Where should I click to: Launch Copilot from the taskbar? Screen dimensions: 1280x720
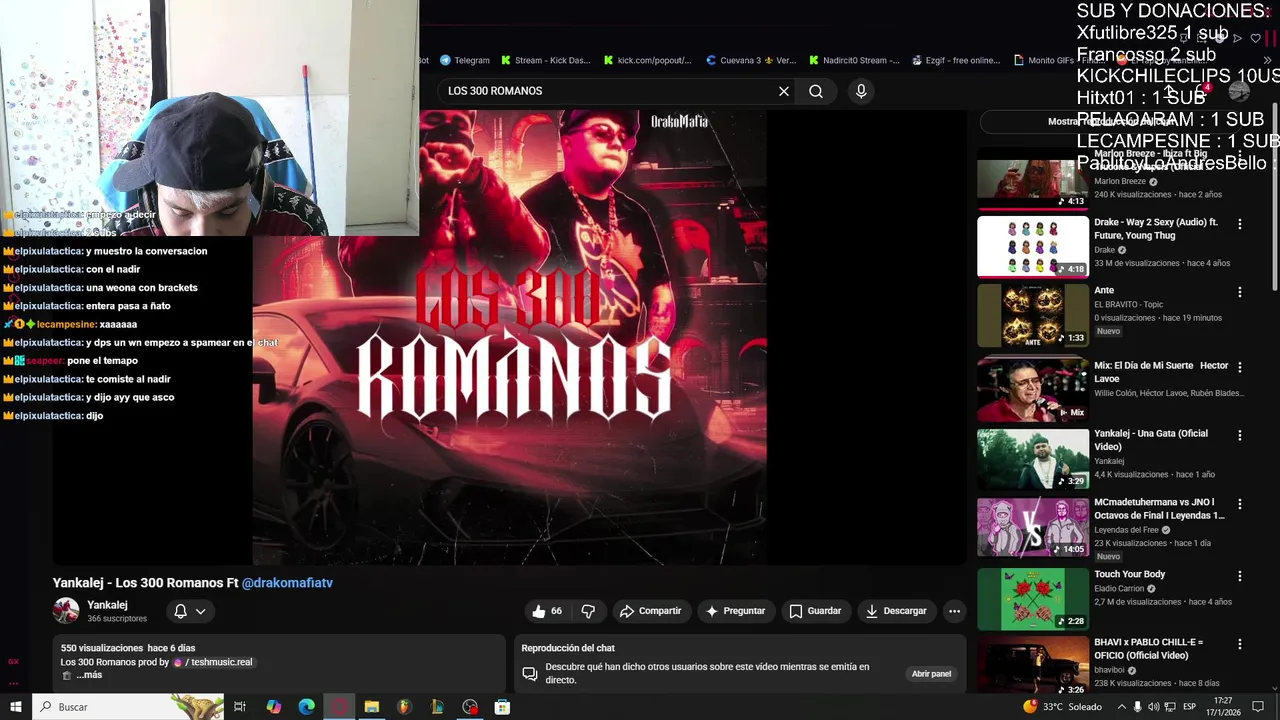point(273,707)
